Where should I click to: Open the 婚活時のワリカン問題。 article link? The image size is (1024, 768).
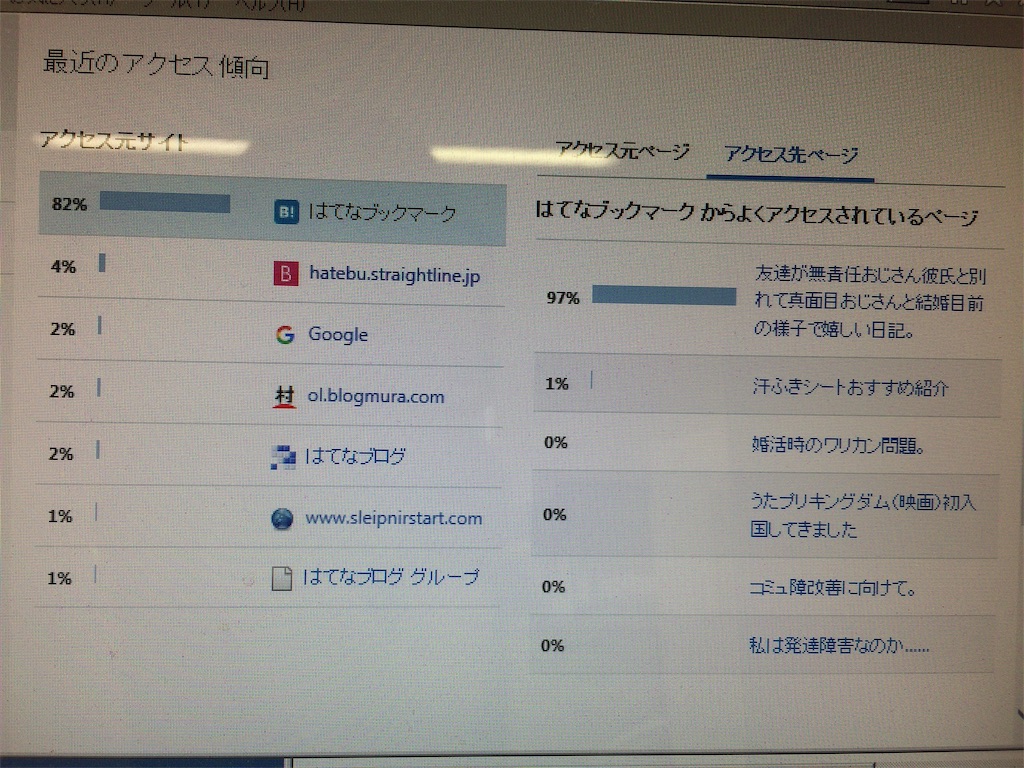(838, 445)
